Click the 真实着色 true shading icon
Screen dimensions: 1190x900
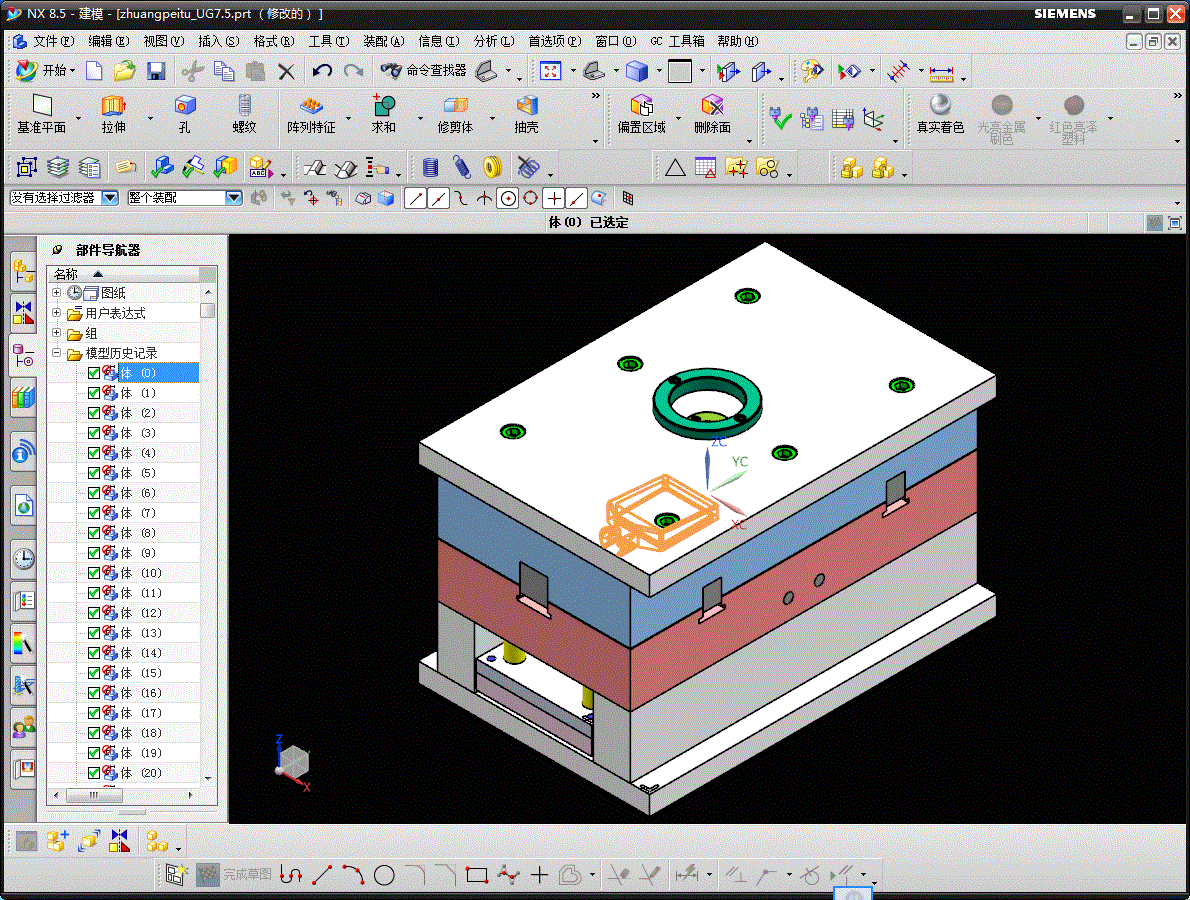pos(940,105)
